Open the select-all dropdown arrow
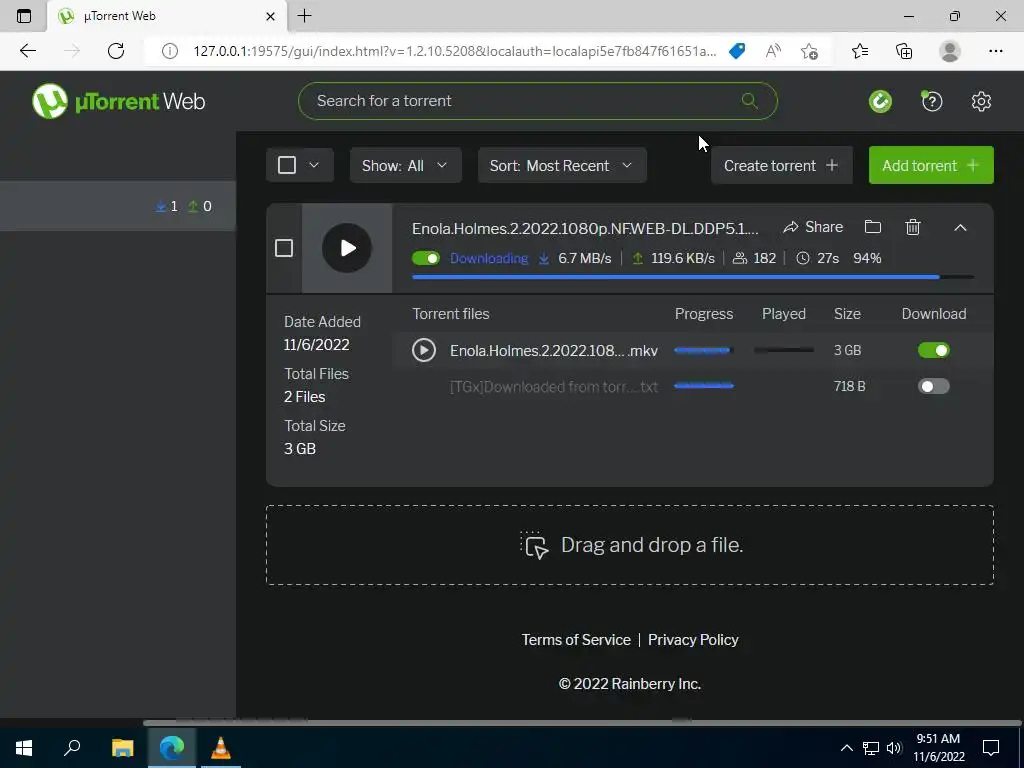Image resolution: width=1024 pixels, height=768 pixels. coord(314,165)
